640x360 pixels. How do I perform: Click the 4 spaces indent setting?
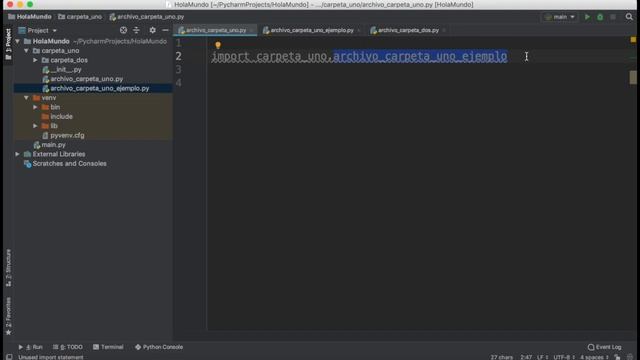coord(594,357)
